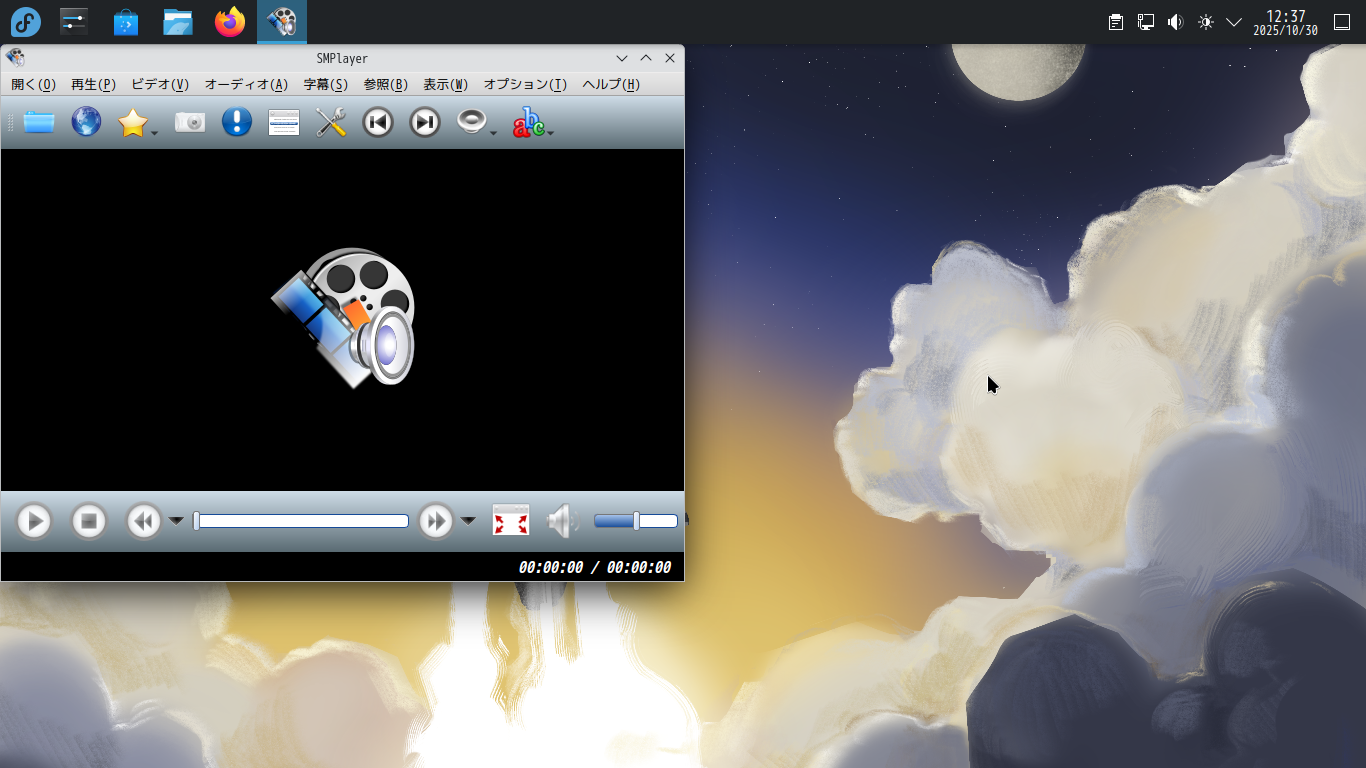Open the Fedora application launcher
The height and width of the screenshot is (768, 1366).
coord(26,22)
